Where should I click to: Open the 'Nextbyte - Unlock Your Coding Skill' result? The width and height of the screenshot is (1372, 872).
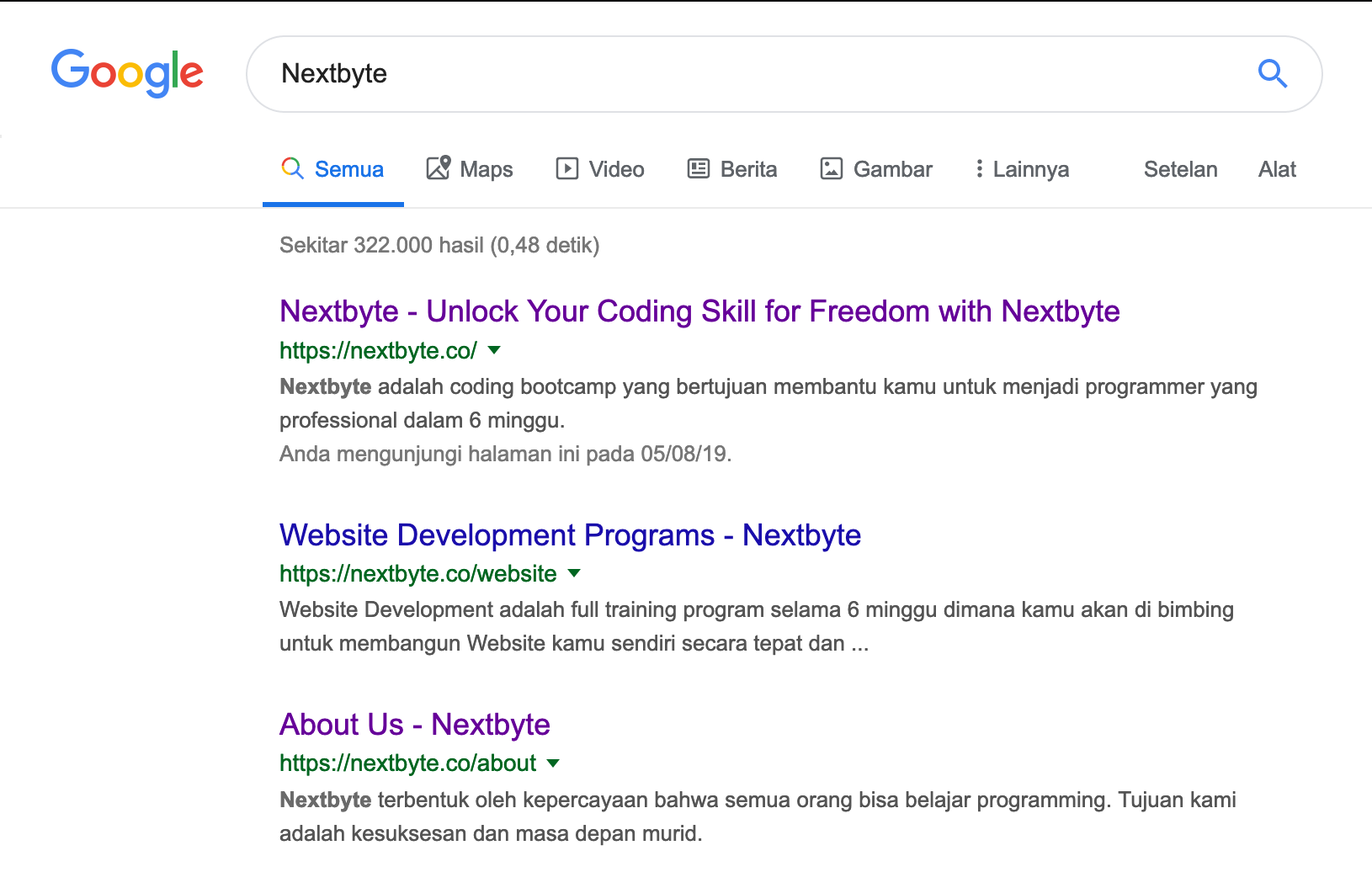point(699,311)
